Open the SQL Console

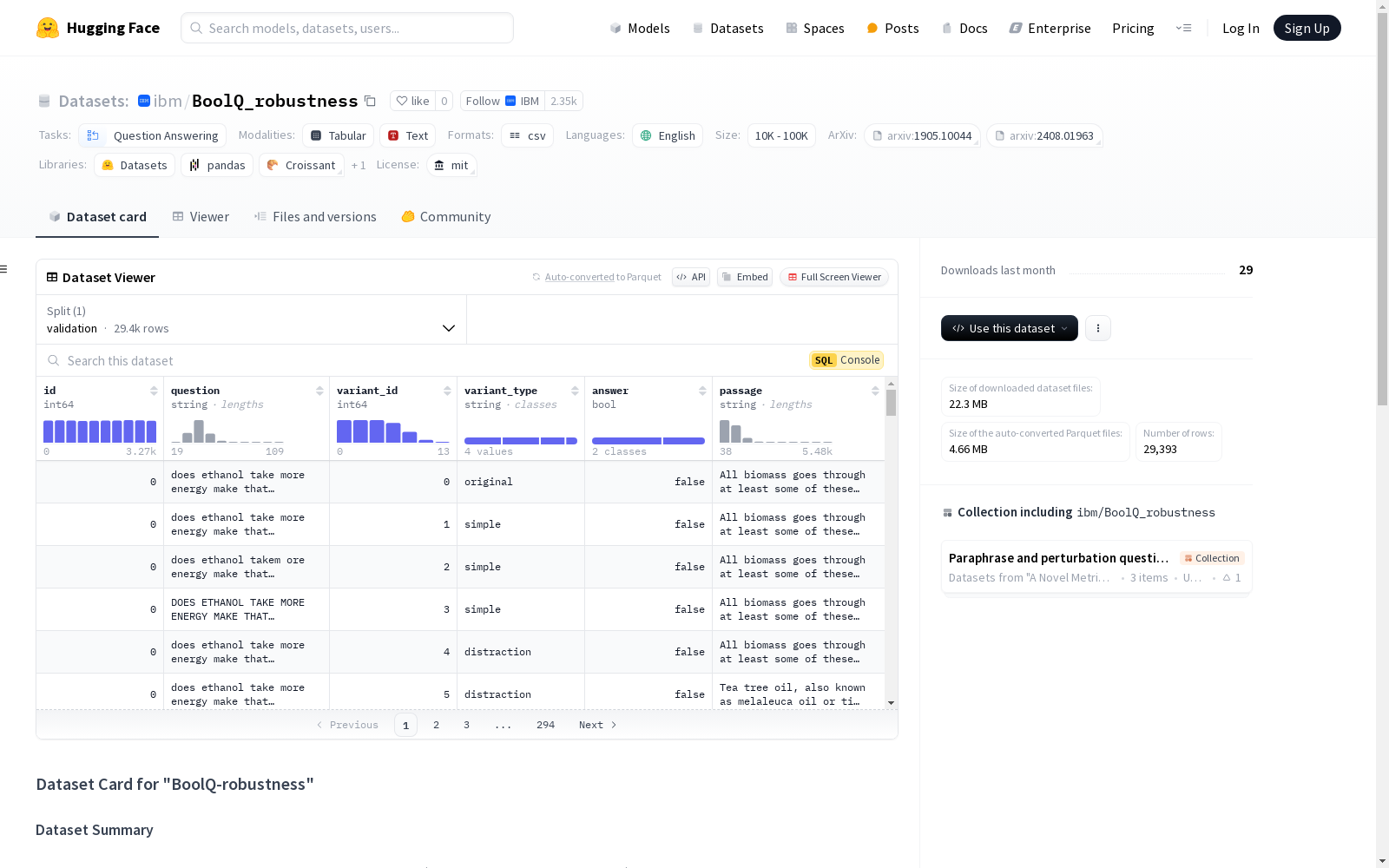pyautogui.click(x=846, y=360)
